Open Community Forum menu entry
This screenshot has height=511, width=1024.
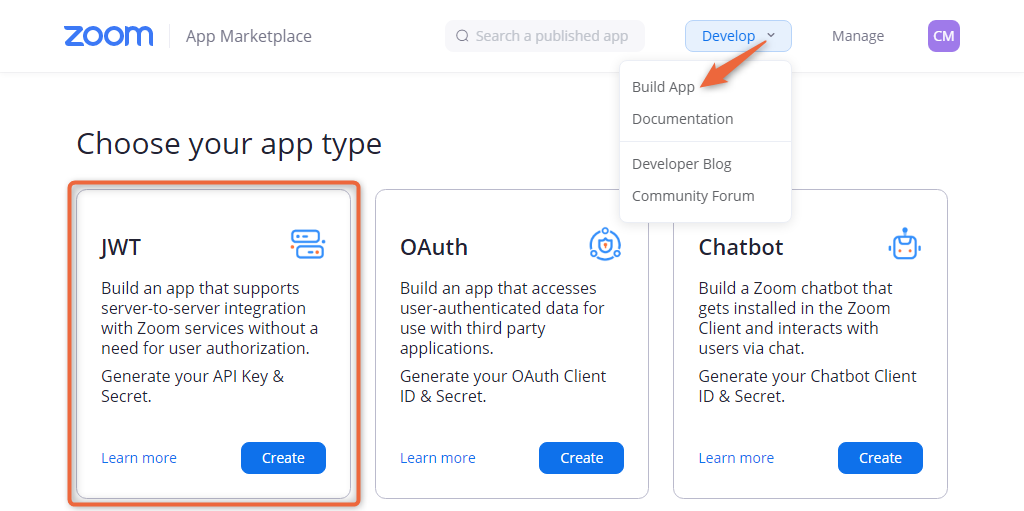pyautogui.click(x=693, y=196)
